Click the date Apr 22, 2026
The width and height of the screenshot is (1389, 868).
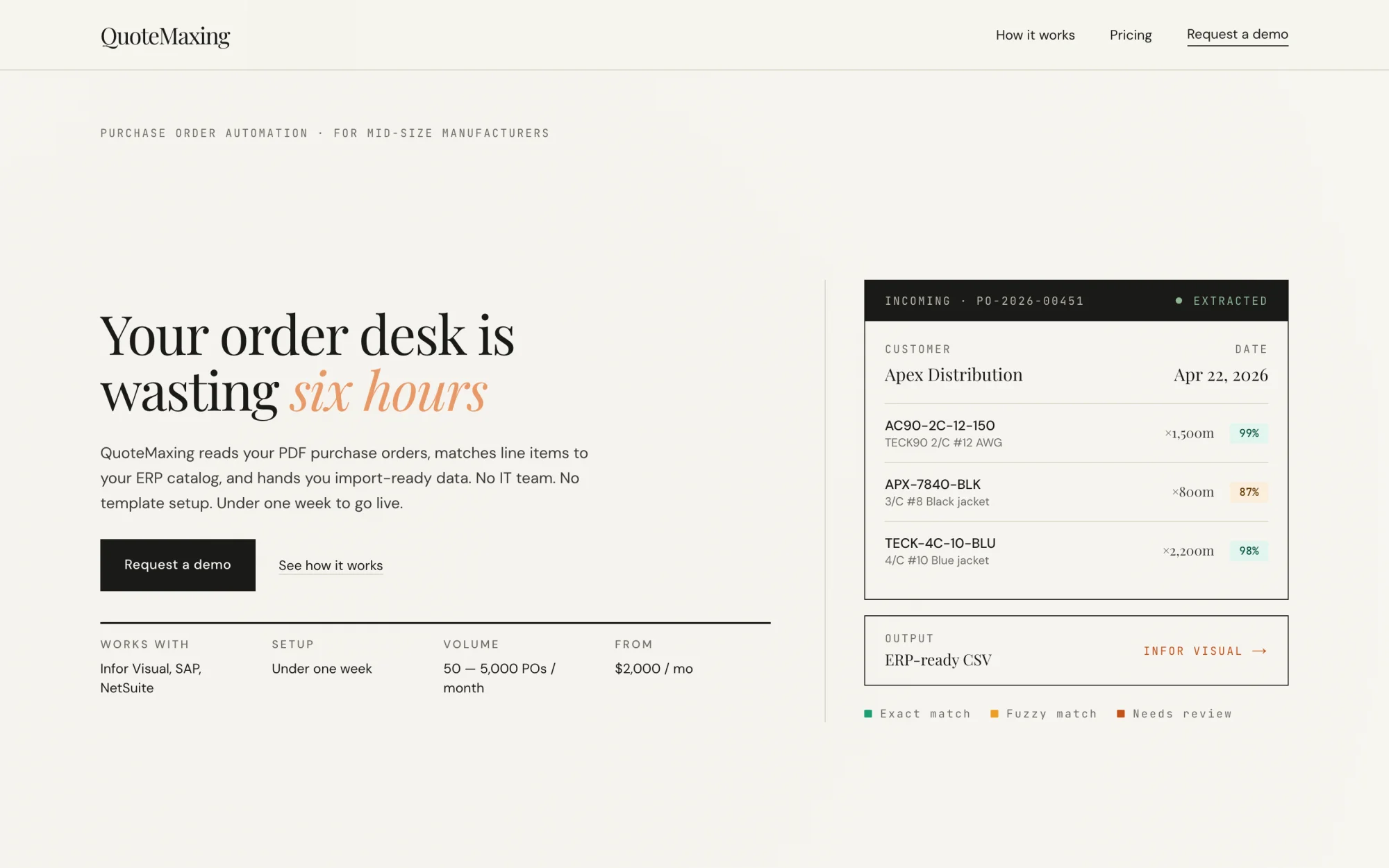1220,375
